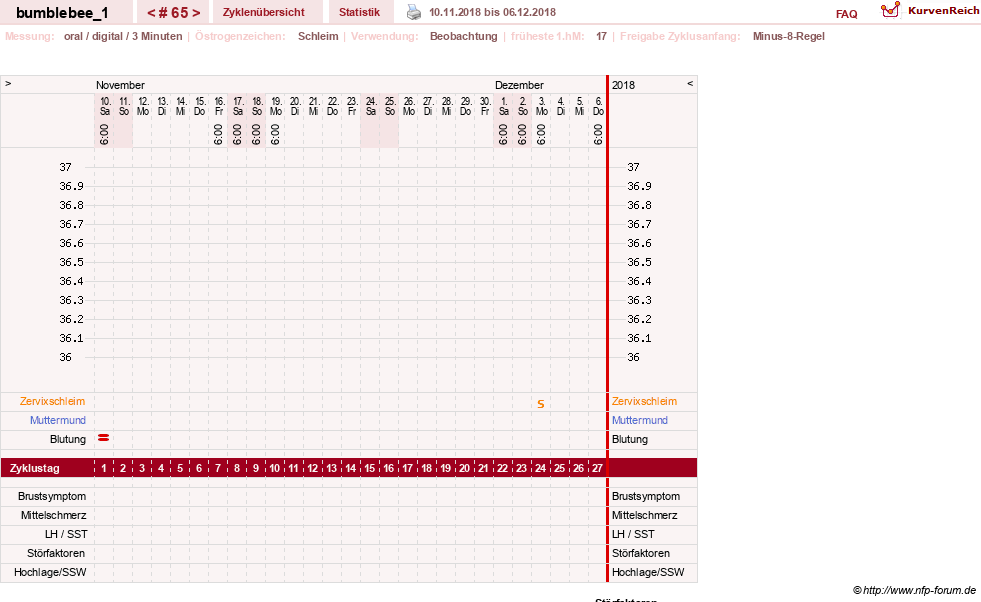Click the left Brustsymptom row label
The width and height of the screenshot is (981, 602).
[52, 496]
